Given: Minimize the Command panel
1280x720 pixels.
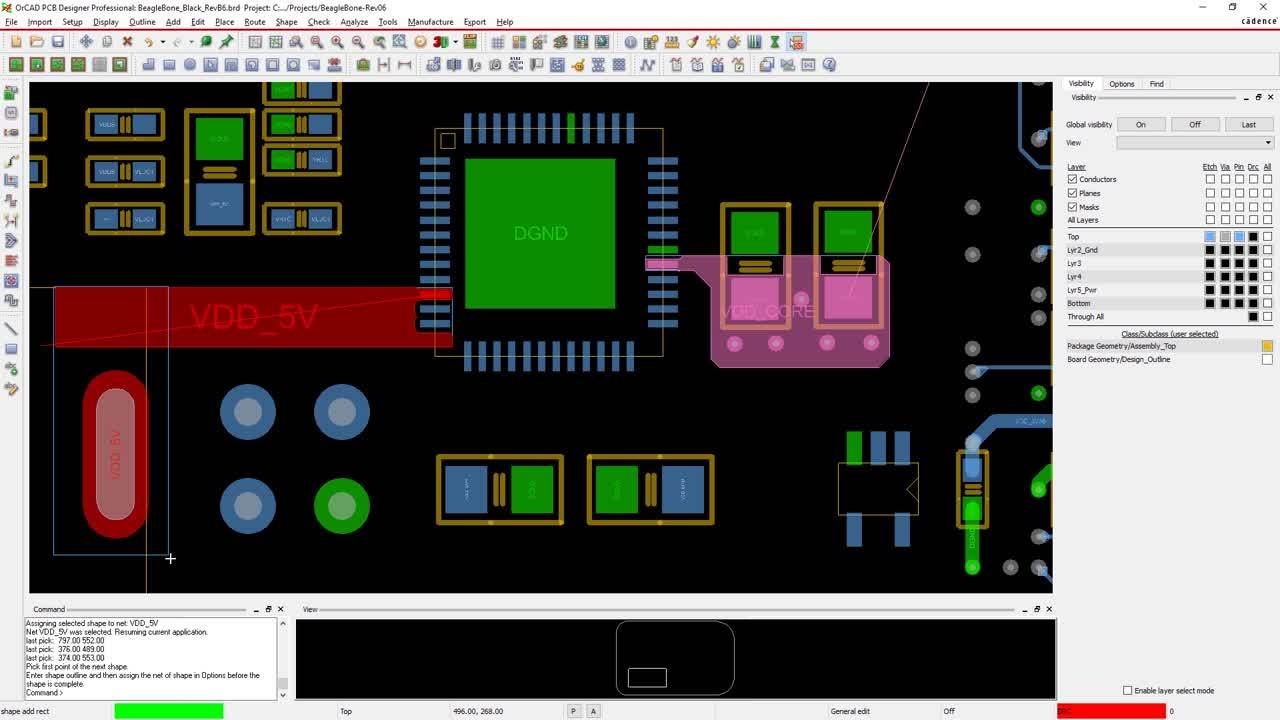Looking at the screenshot, I should tap(256, 609).
